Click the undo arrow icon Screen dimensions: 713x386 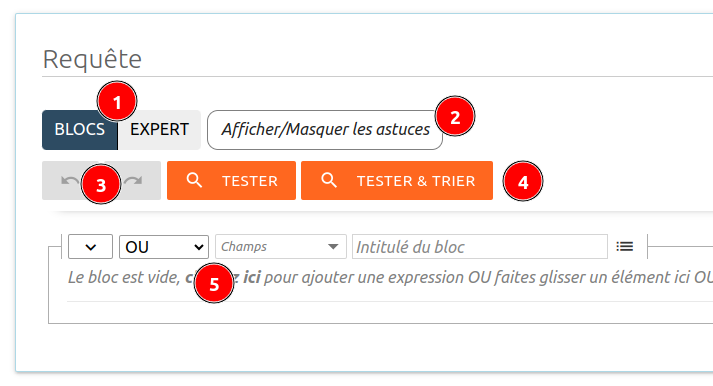[x=70, y=181]
